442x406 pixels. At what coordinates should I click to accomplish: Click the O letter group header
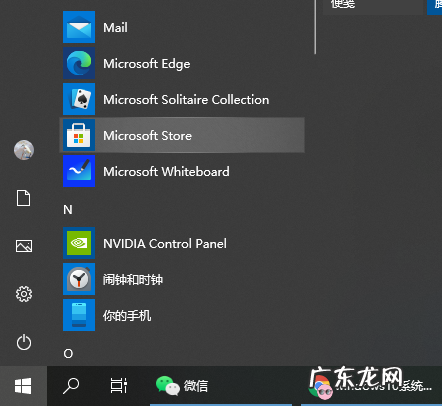[x=68, y=354]
